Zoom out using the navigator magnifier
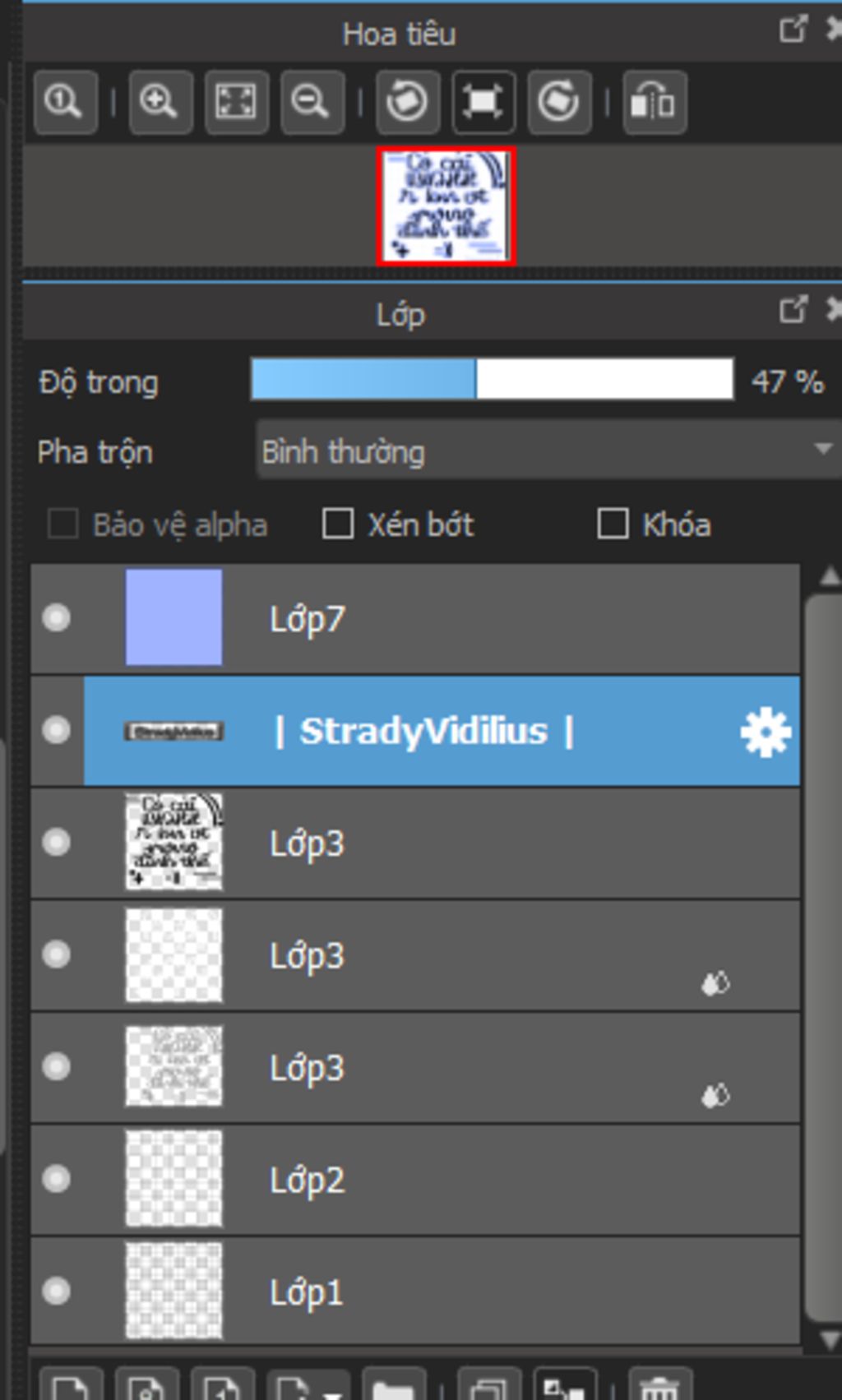The height and width of the screenshot is (1400, 842). tap(312, 103)
